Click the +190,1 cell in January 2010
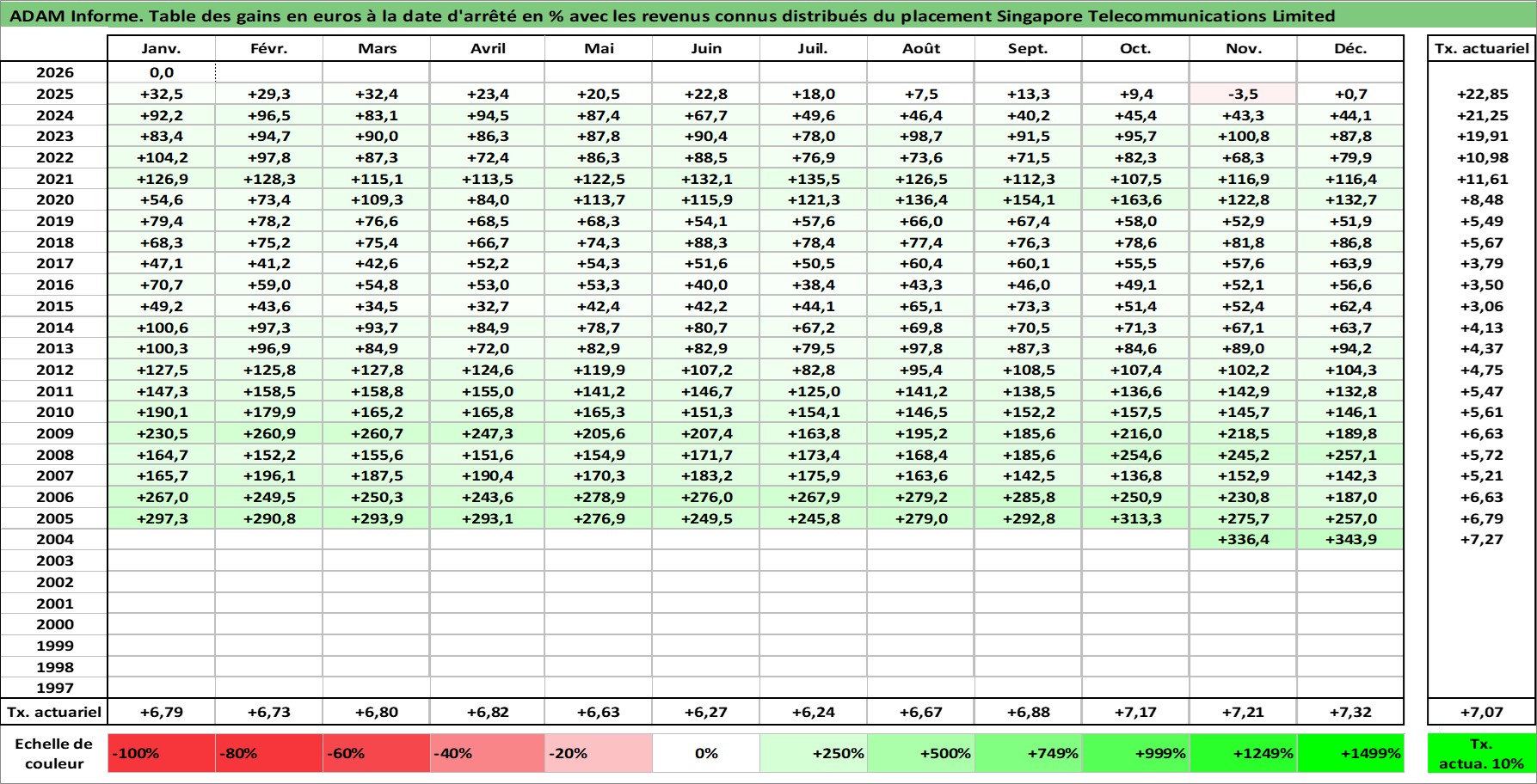 pyautogui.click(x=162, y=413)
